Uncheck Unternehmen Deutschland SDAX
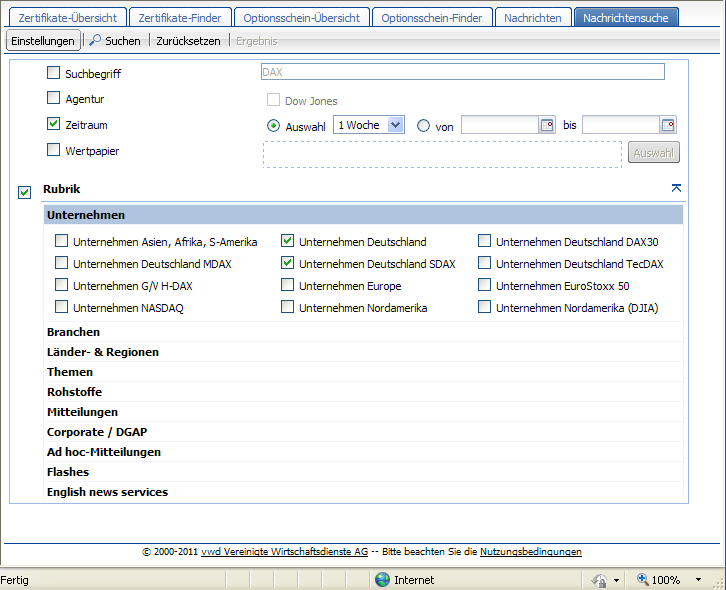 (x=288, y=263)
